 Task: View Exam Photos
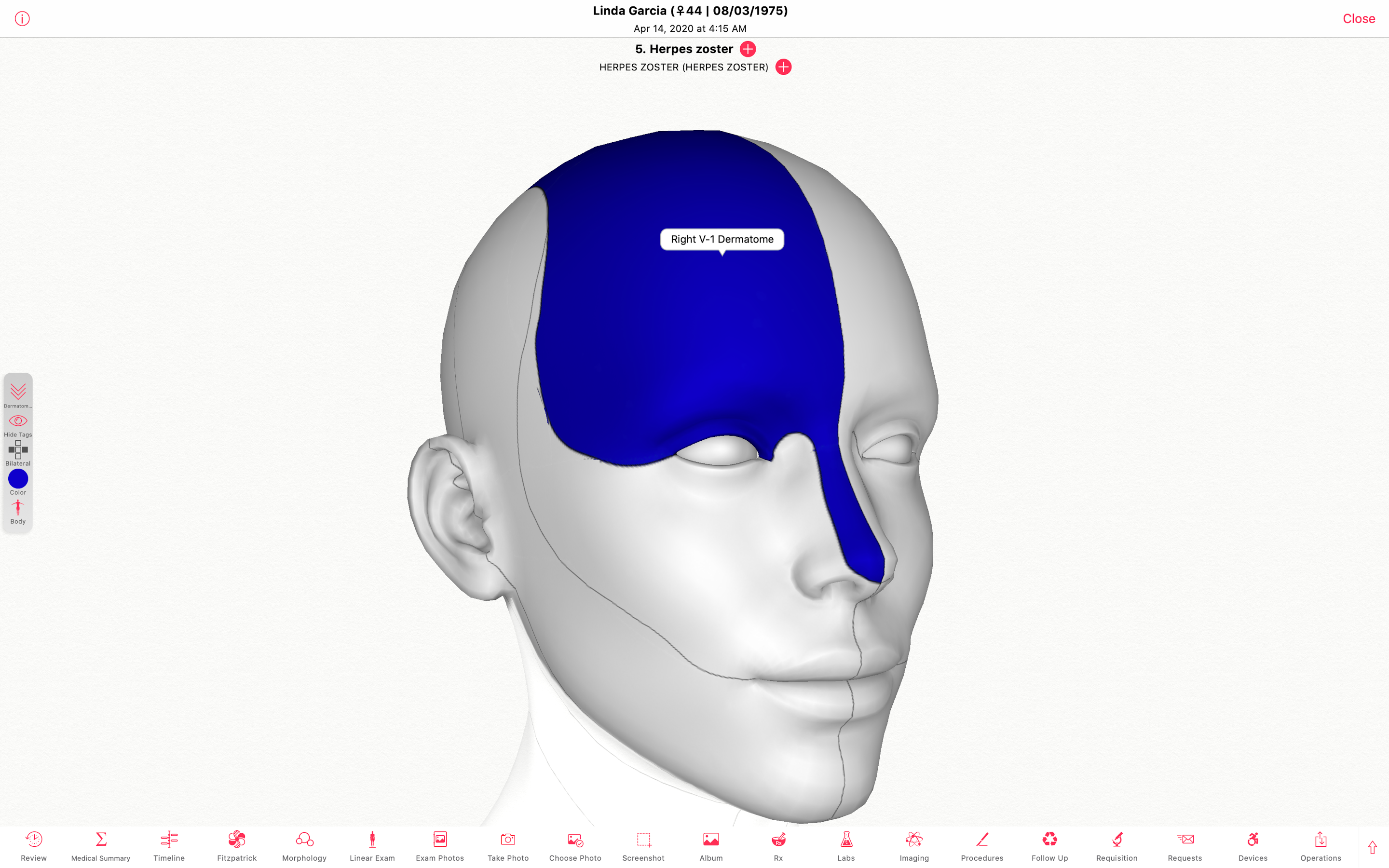coord(440,846)
